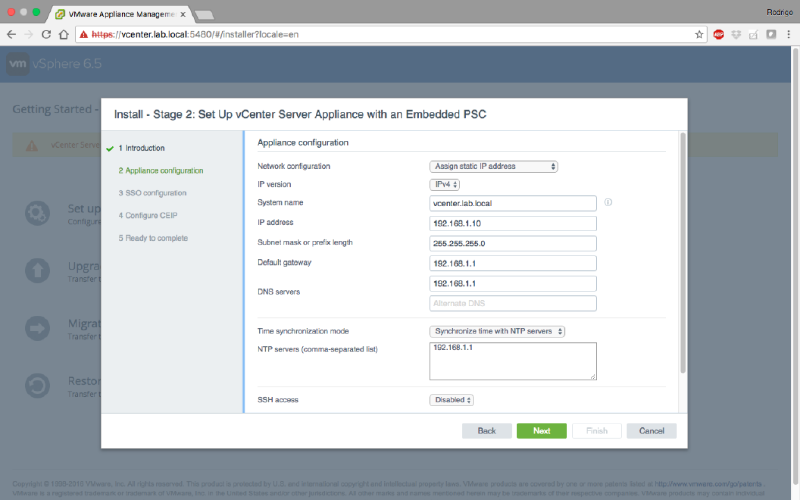Click the dialog's vertical scrollbar
Screen dimensions: 800x500
(683, 250)
